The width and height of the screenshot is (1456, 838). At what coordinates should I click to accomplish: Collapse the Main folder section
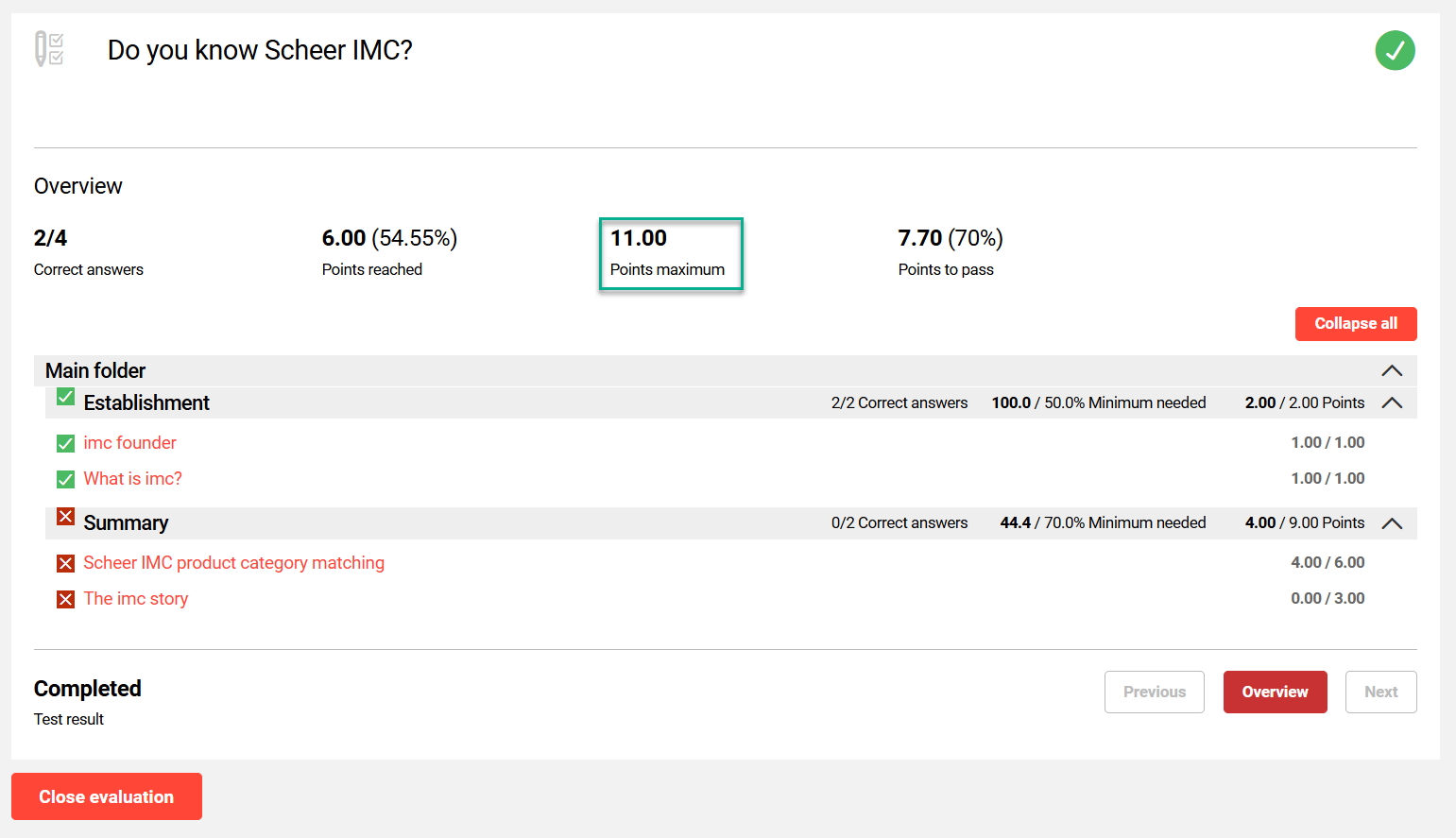(x=1392, y=370)
